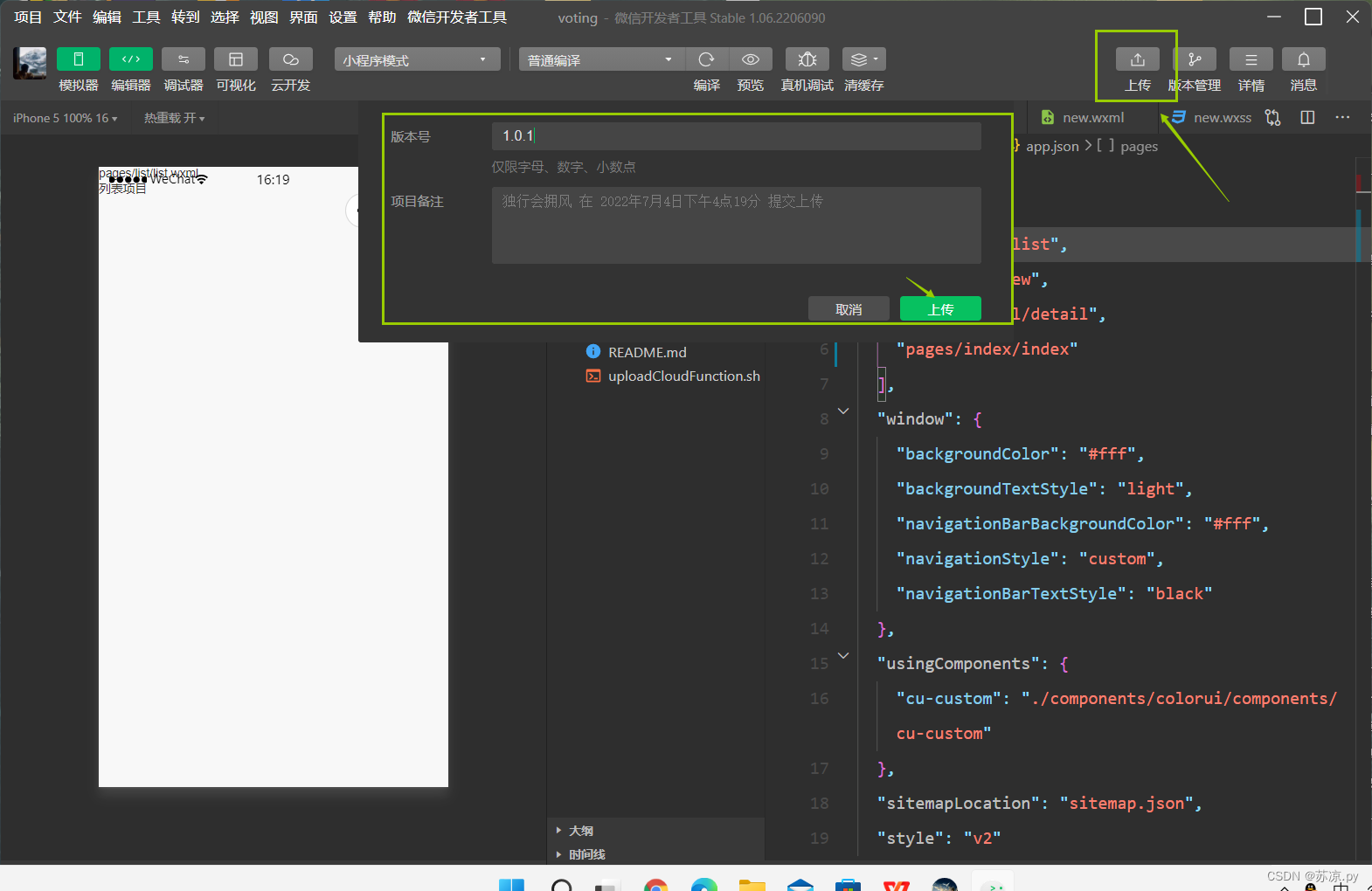Toggle the editor (编辑器) panel button
Screen dimensions: 1372x891
pyautogui.click(x=131, y=59)
